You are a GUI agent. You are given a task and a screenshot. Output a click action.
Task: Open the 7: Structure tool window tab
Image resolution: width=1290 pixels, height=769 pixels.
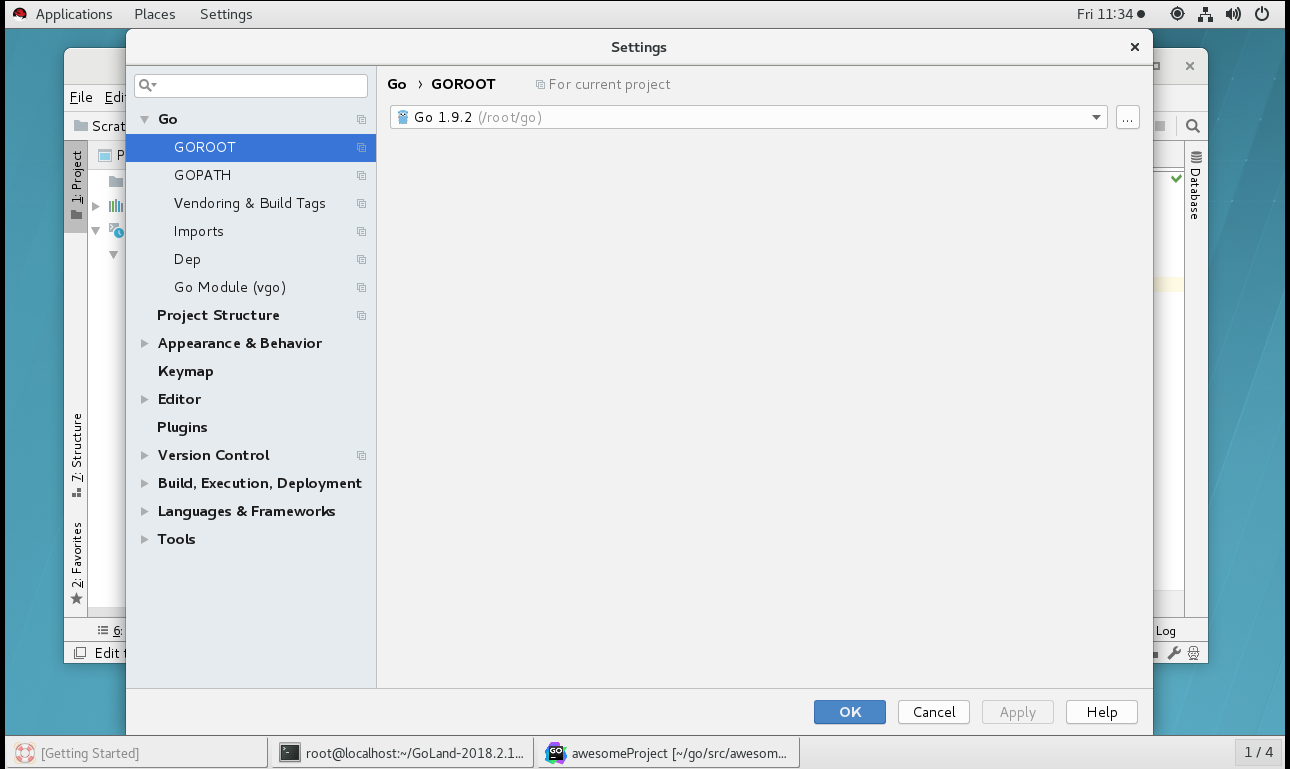click(77, 455)
